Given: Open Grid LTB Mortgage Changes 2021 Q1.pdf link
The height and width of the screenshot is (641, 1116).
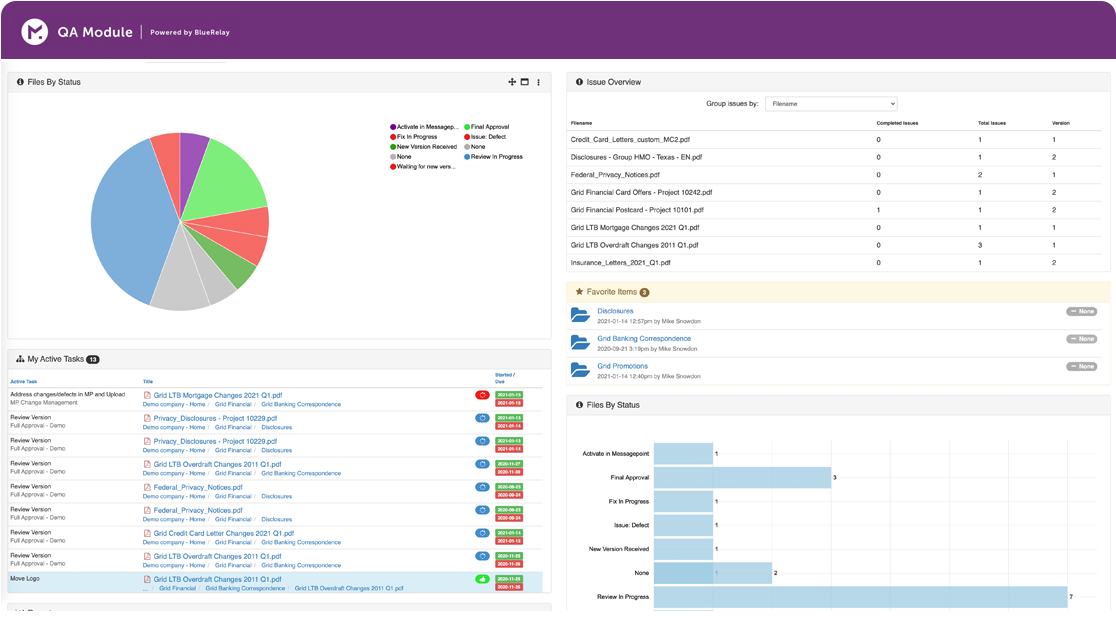Looking at the screenshot, I should click(218, 396).
